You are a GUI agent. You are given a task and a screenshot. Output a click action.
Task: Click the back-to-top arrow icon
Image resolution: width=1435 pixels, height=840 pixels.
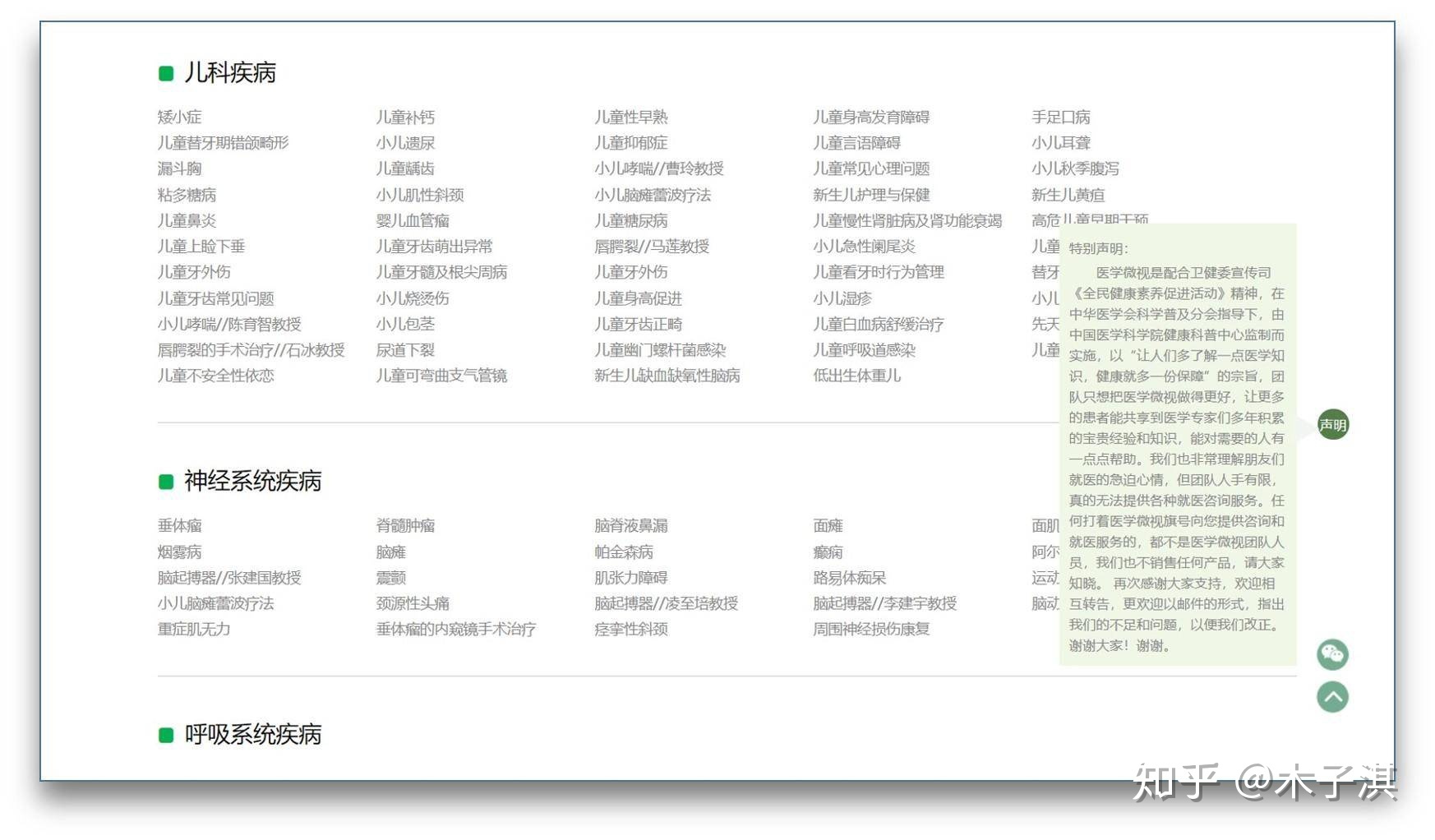point(1331,696)
